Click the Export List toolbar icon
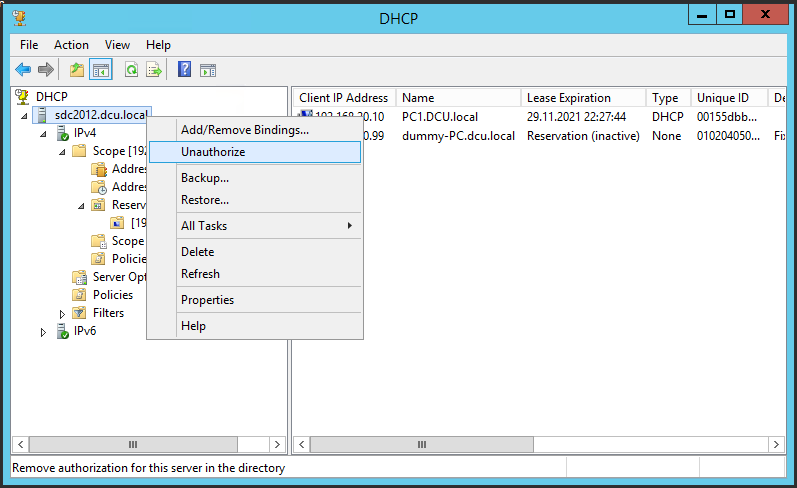This screenshot has width=797, height=488. pyautogui.click(x=154, y=70)
